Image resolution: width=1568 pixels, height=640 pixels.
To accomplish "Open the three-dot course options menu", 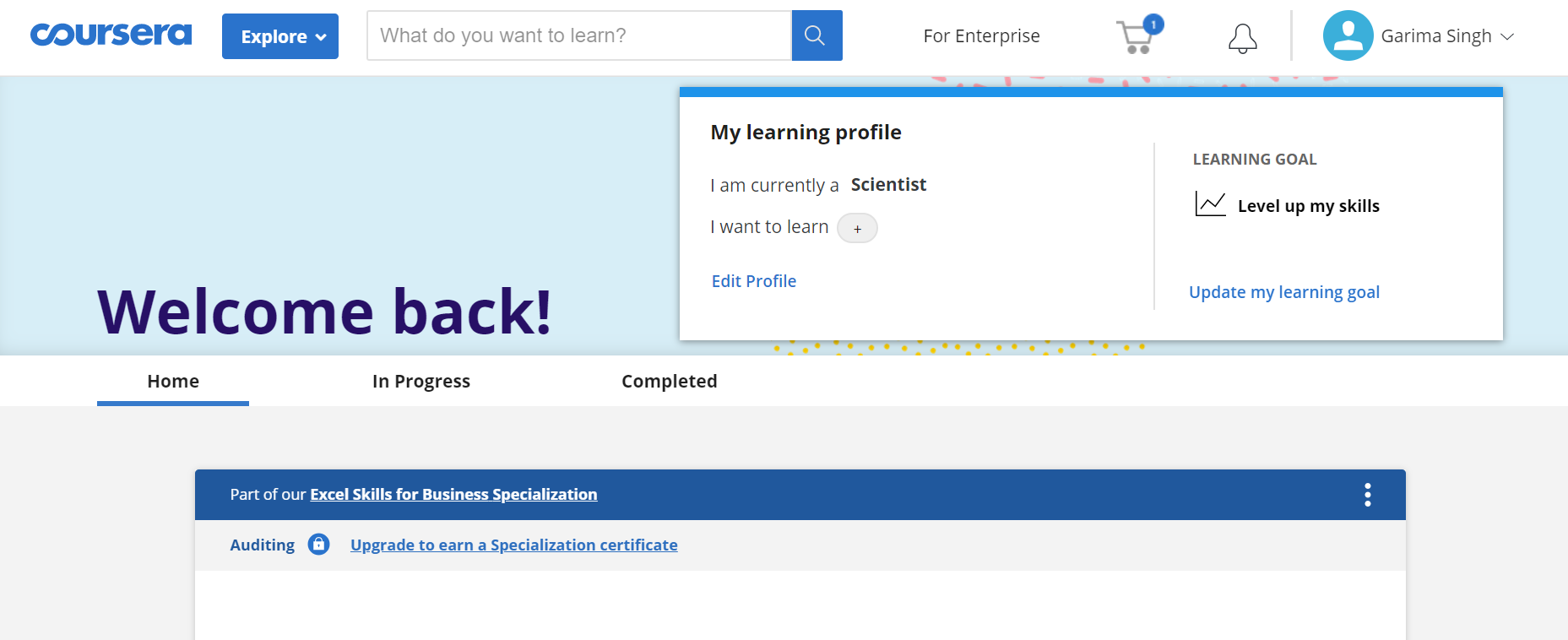I will point(1368,495).
